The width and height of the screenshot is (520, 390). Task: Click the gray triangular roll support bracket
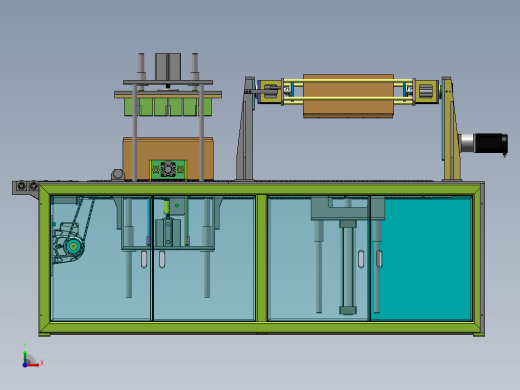point(245,129)
